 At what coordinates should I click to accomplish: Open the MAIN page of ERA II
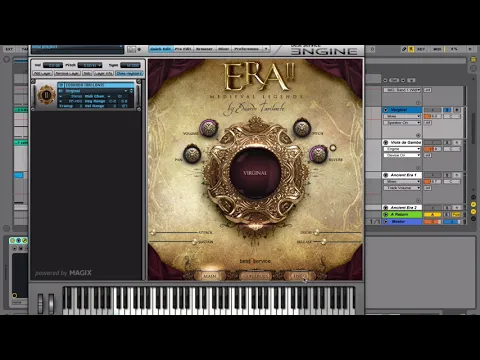pos(210,276)
